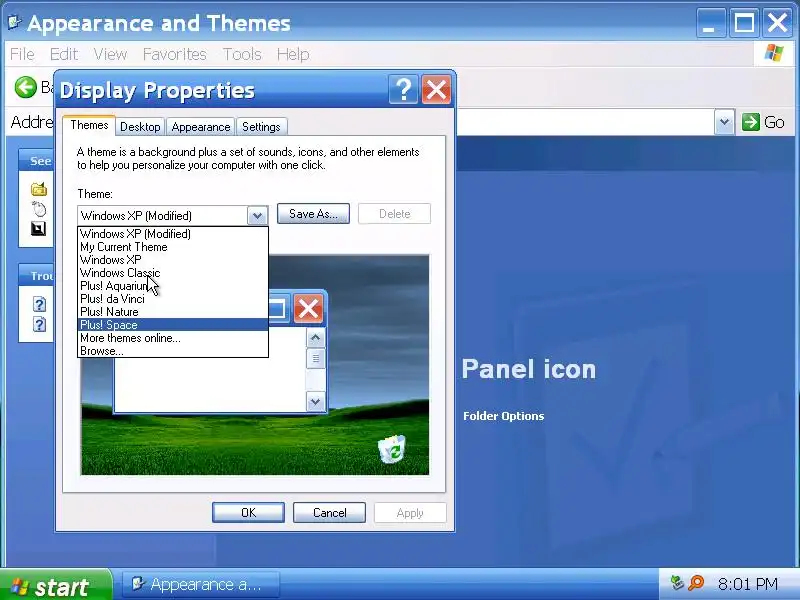Click the red close X in preview window
Image resolution: width=800 pixels, height=600 pixels.
308,309
